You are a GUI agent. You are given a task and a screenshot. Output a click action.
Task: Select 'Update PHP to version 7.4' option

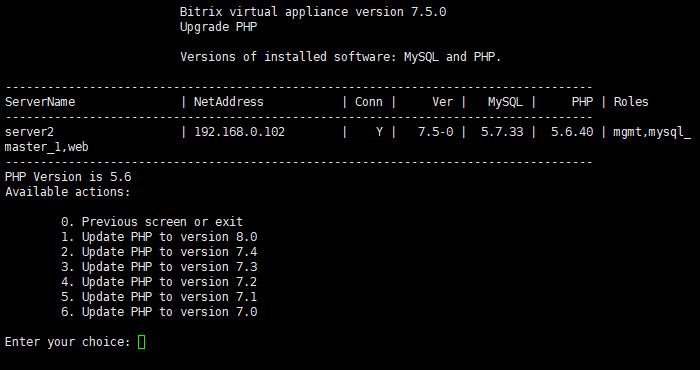tap(159, 252)
